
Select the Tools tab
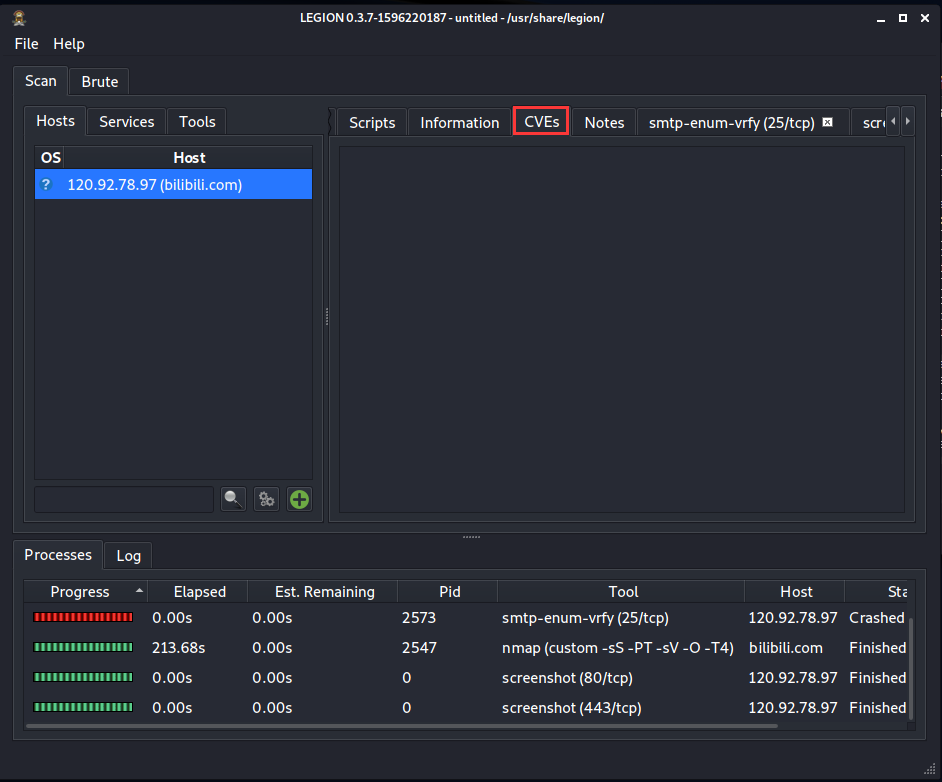coord(197,122)
